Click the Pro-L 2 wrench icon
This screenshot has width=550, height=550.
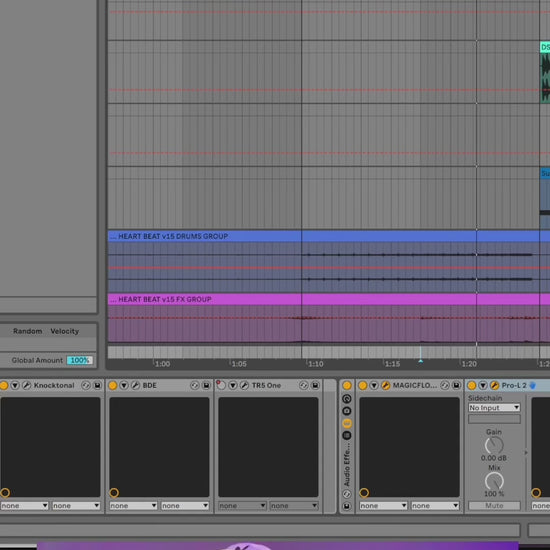(494, 385)
